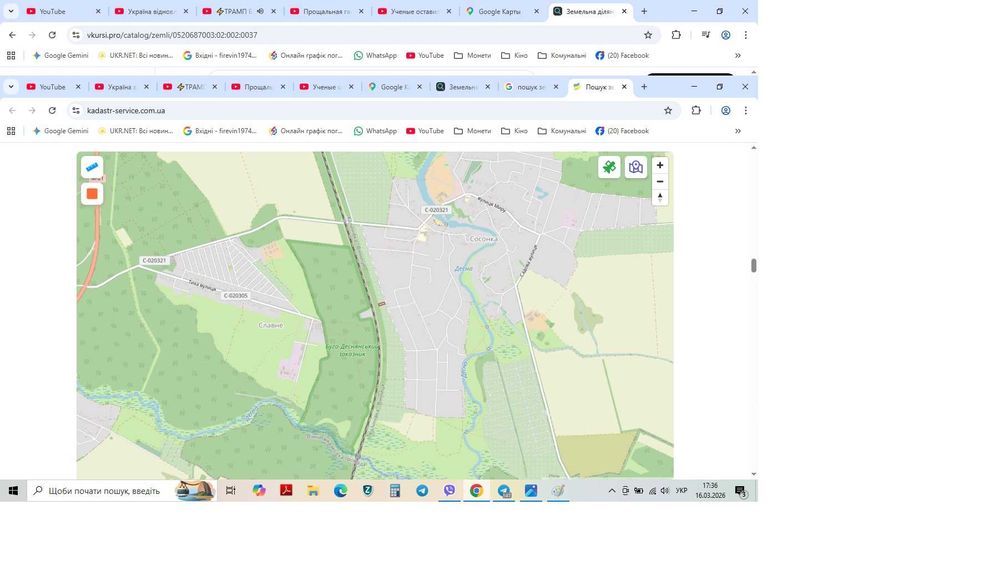Open WhatsApp bookmark in front window
This screenshot has height=575, width=1000.
(x=376, y=131)
